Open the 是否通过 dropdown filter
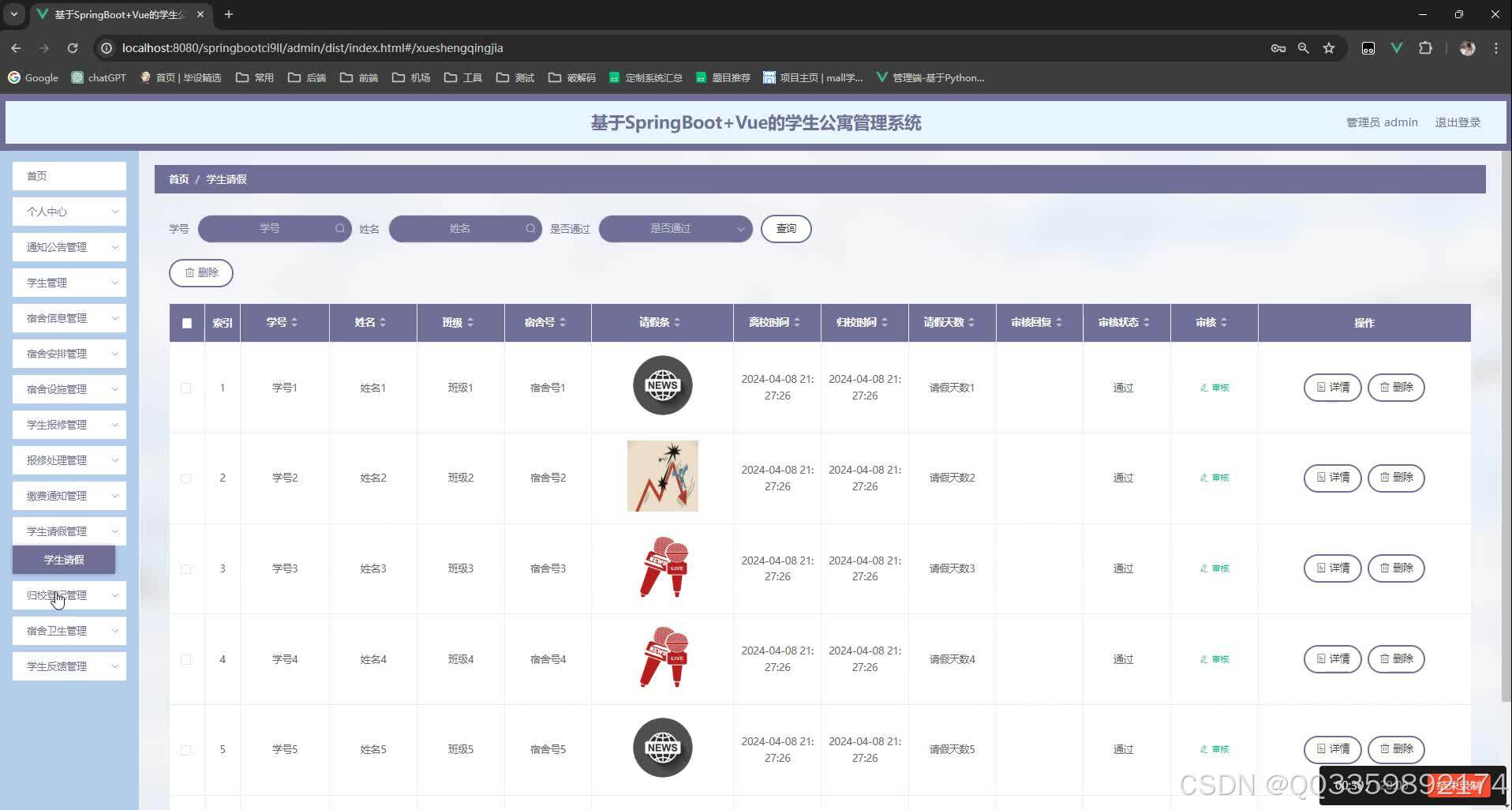Viewport: 1512px width, 810px height. (676, 229)
